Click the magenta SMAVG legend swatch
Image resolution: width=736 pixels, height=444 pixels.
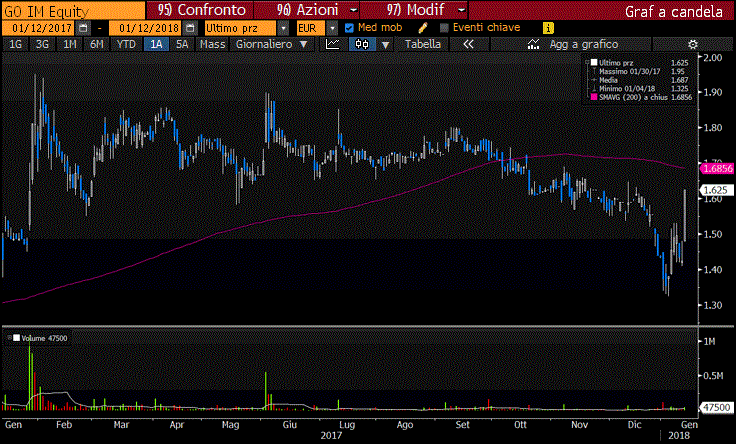[x=594, y=97]
